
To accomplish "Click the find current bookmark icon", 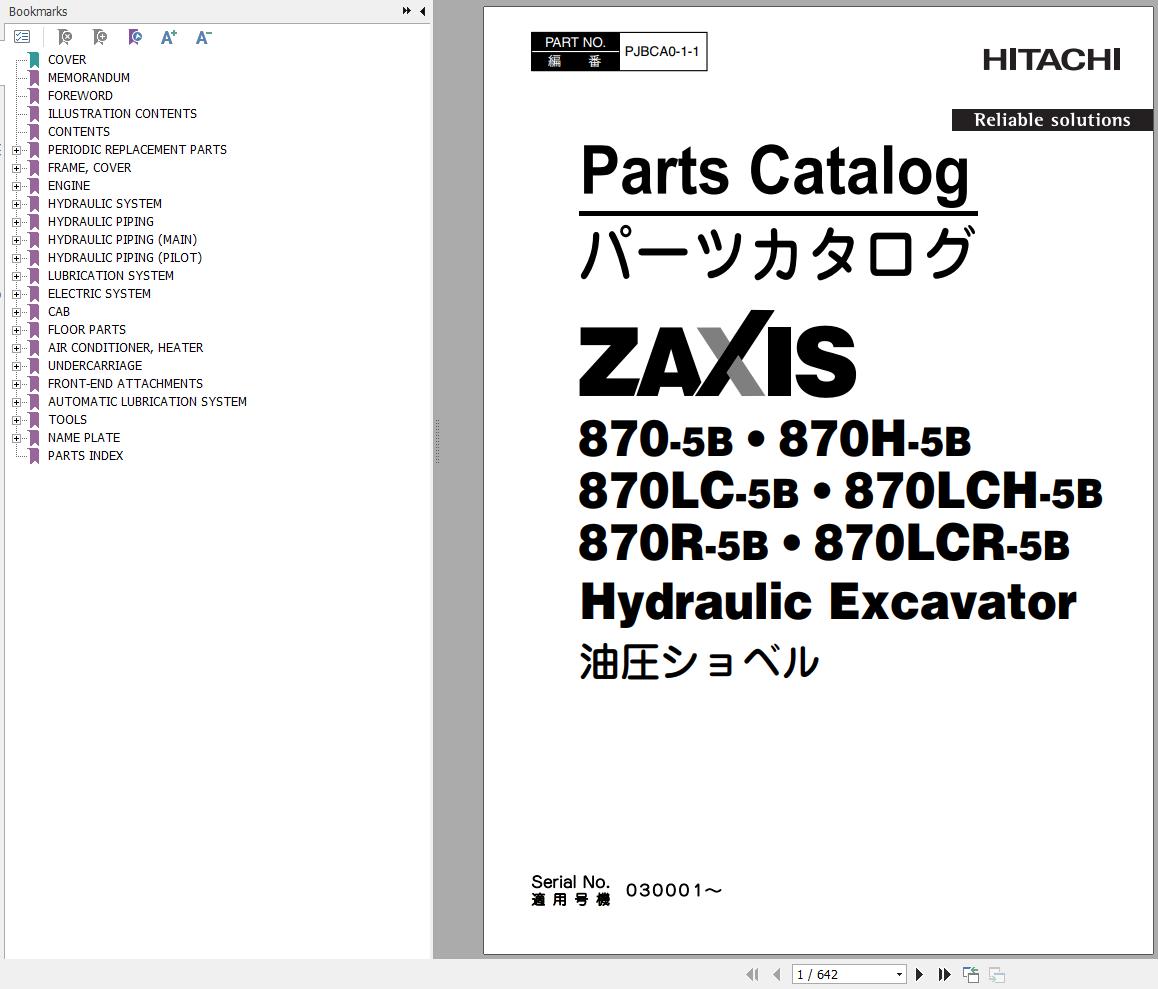I will [134, 37].
